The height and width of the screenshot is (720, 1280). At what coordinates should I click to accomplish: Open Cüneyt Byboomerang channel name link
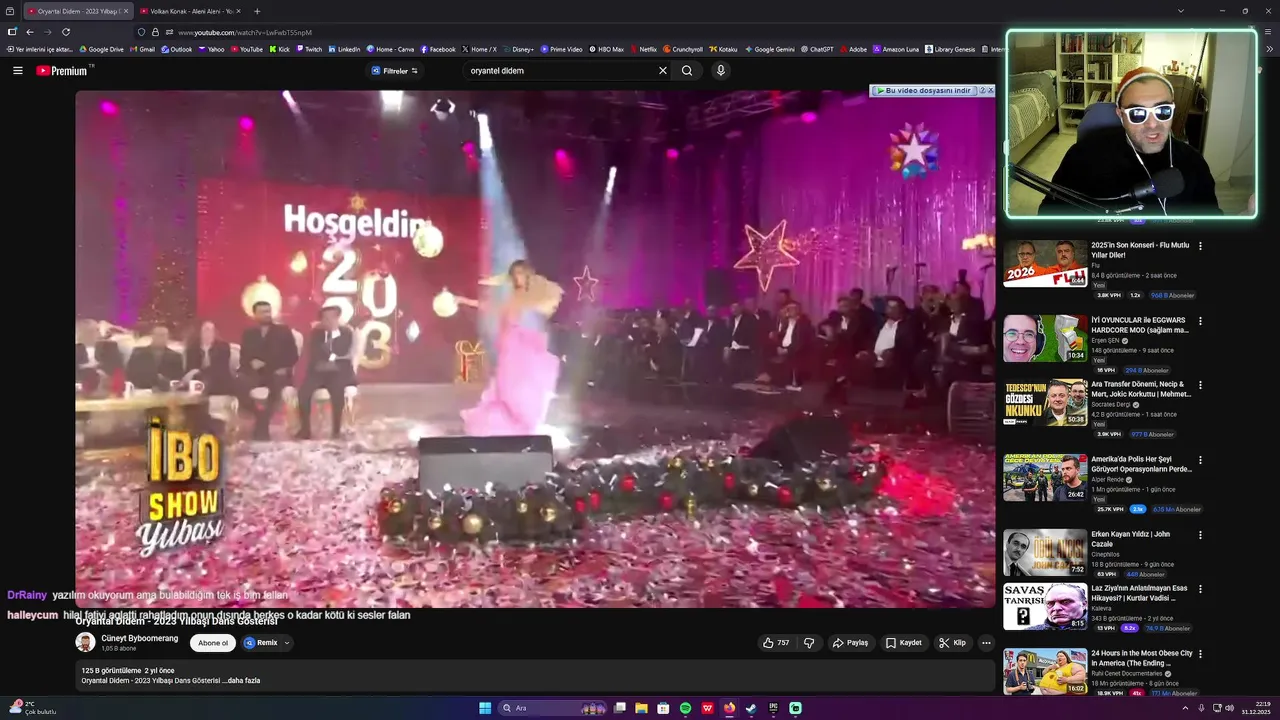(139, 638)
